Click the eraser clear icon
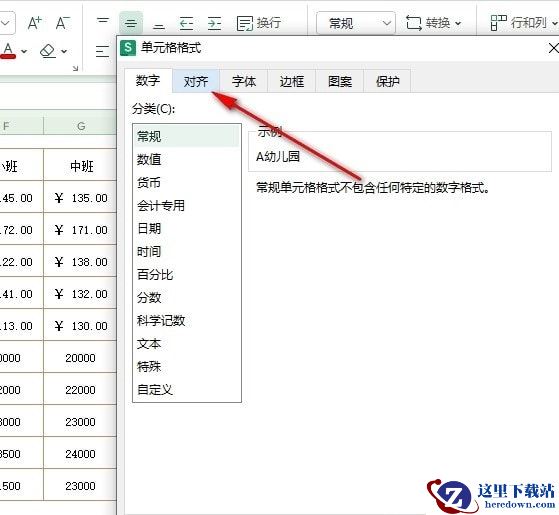The image size is (559, 515). tap(48, 51)
